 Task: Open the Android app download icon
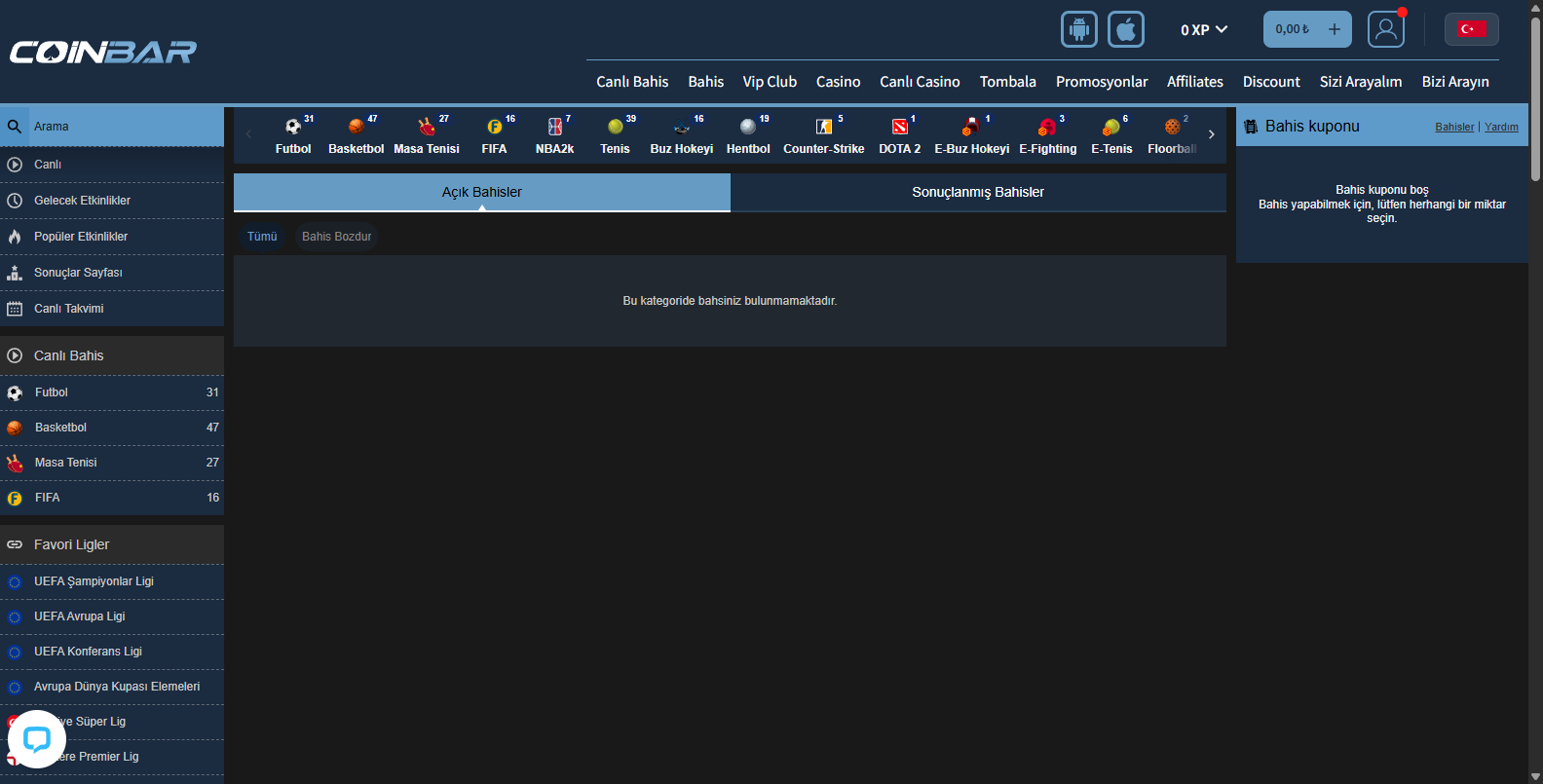click(1078, 29)
